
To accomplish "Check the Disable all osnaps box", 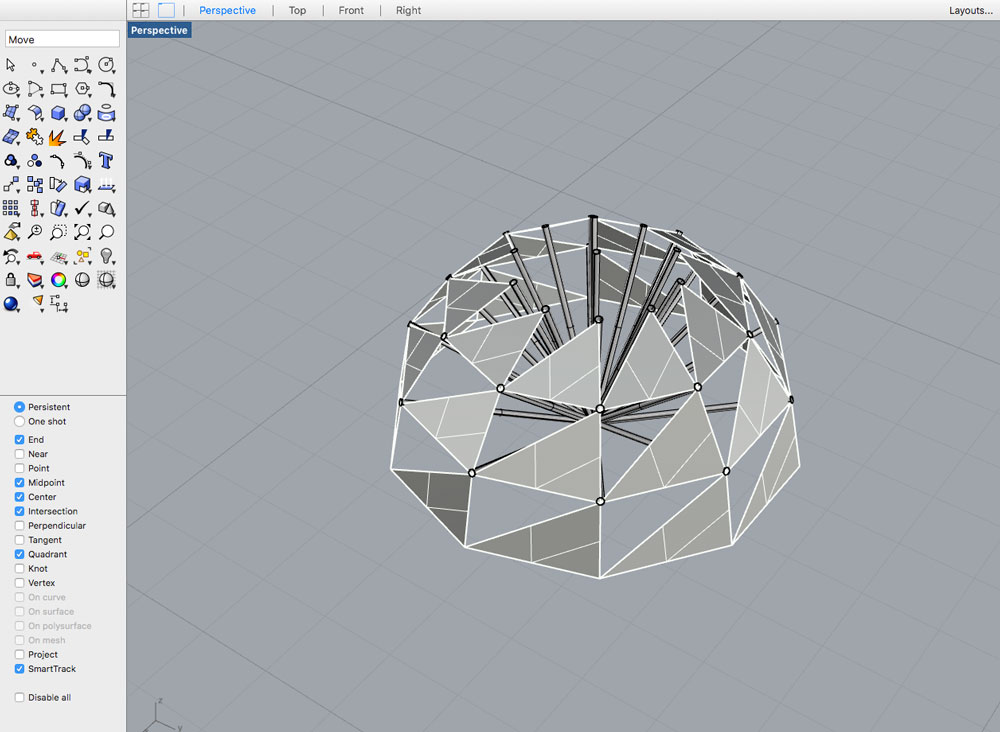I will (x=19, y=698).
